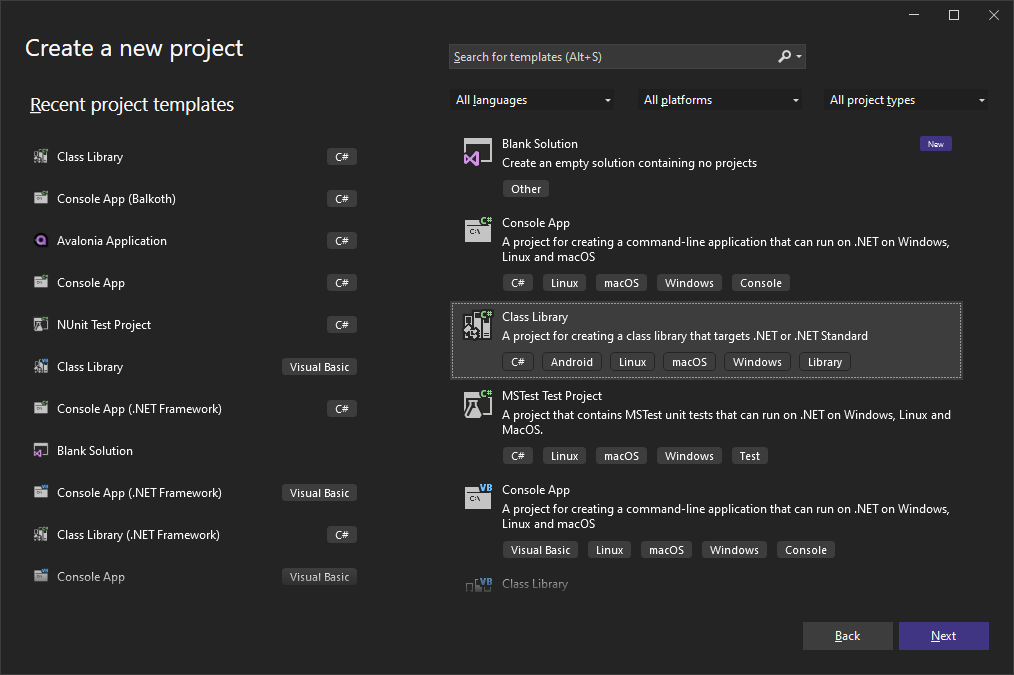Click the MSTest Test Project flask icon
Viewport: 1014px width, 675px height.
(x=478, y=403)
